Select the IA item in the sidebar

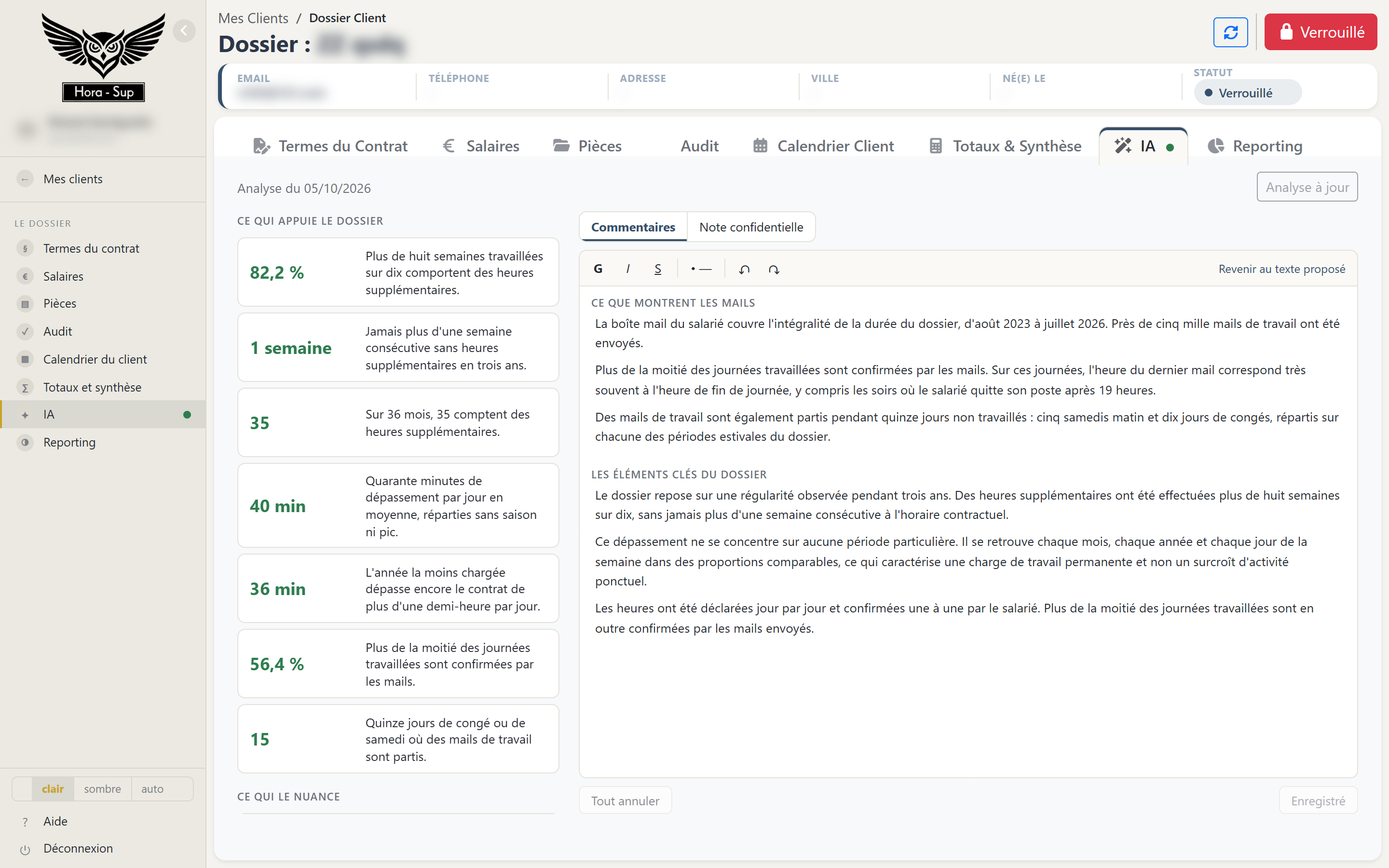coord(103,415)
